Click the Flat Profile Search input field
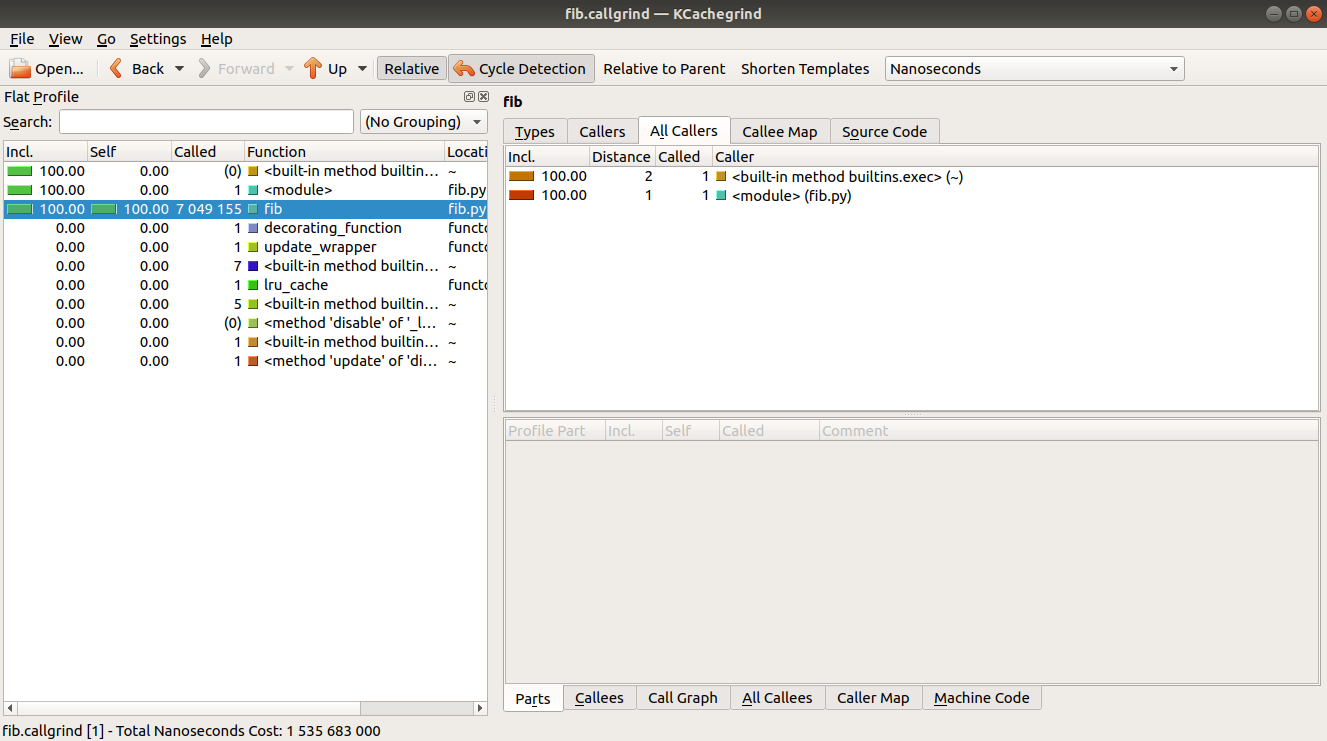This screenshot has height=741, width=1327. [206, 122]
